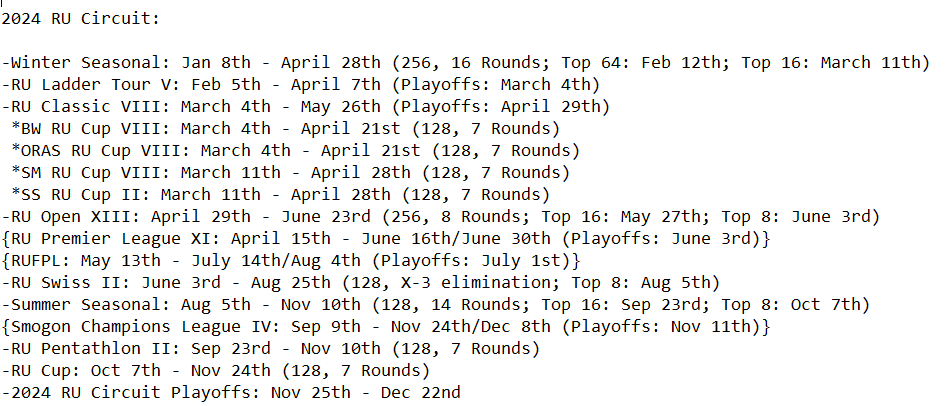Click the 'Summer Seasonal' entry

436,305
